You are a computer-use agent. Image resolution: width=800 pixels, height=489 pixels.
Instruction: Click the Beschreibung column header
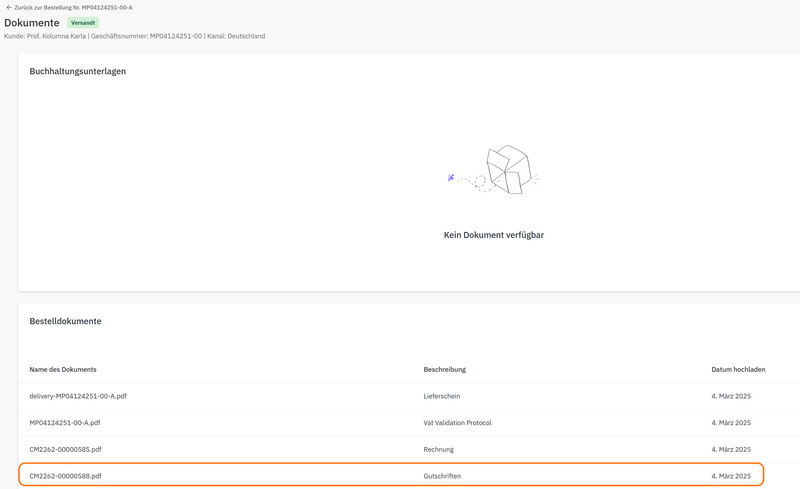tap(444, 369)
